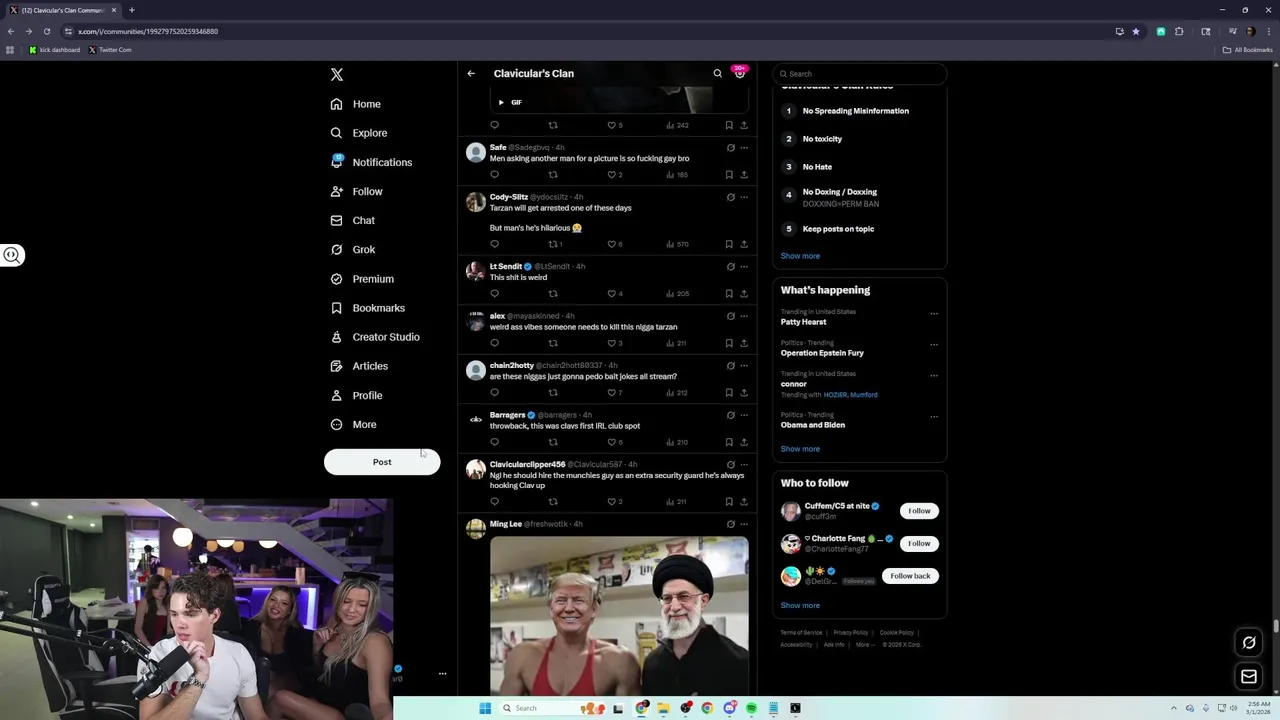Open Ming Lee's post image
Screen dimensions: 1280x720
(619, 615)
